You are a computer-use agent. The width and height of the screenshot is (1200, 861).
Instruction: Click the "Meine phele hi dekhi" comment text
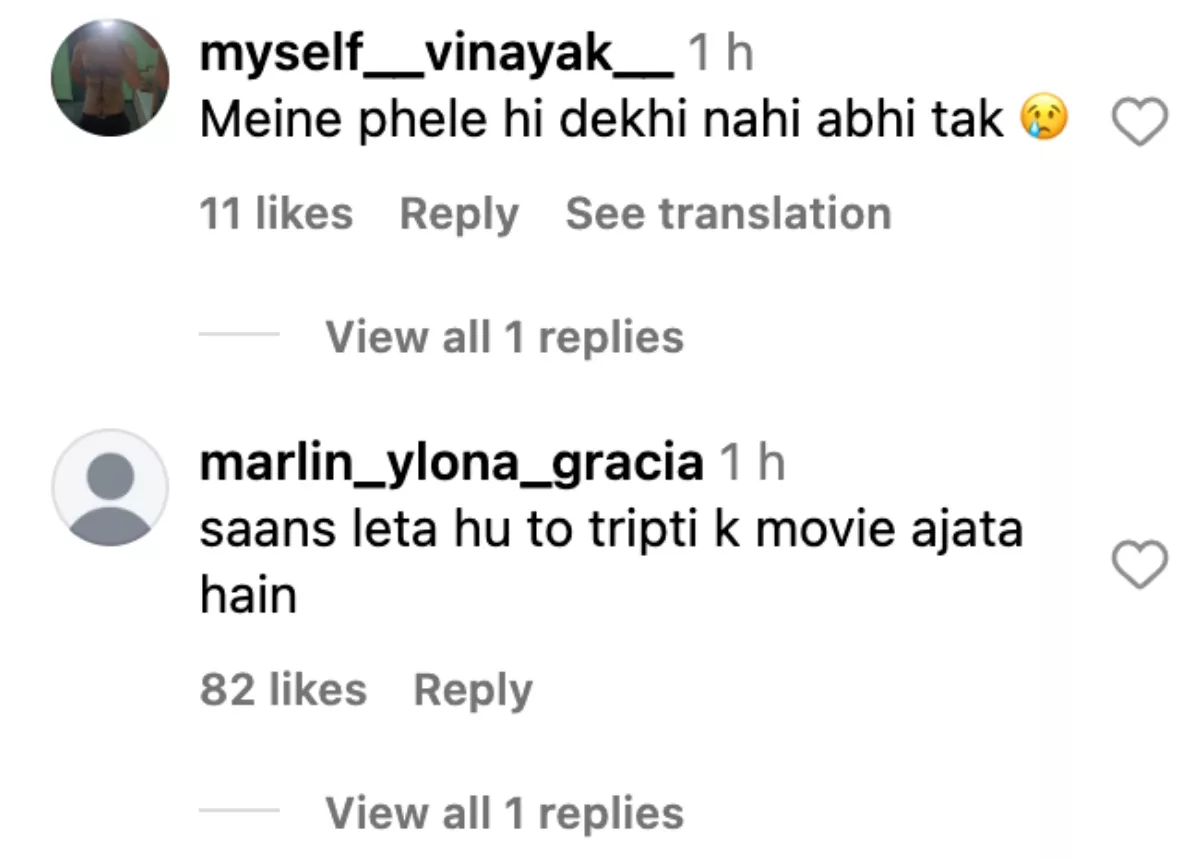tap(600, 121)
